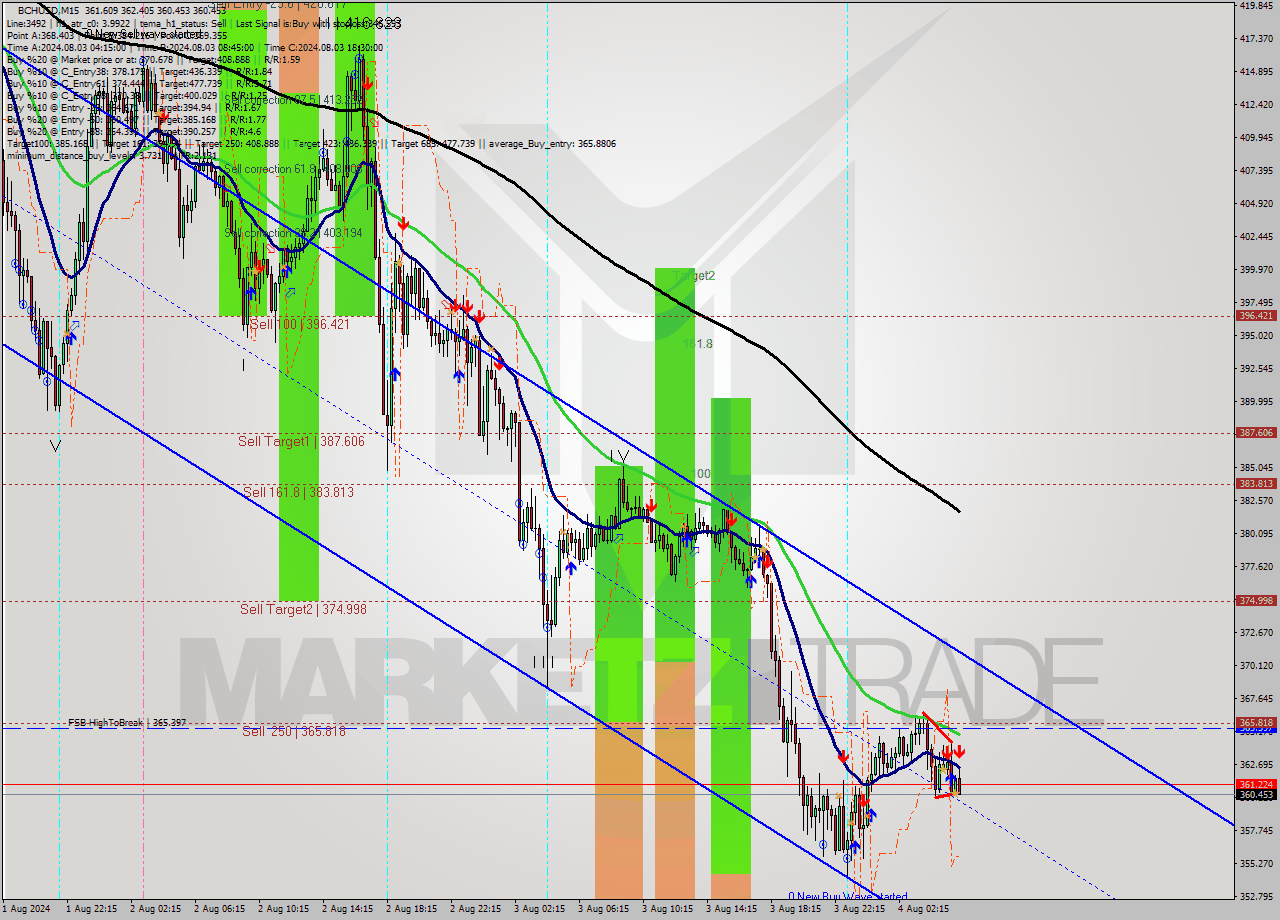1280x920 pixels.
Task: Click the 409.945 price axis value
Action: pos(1256,138)
